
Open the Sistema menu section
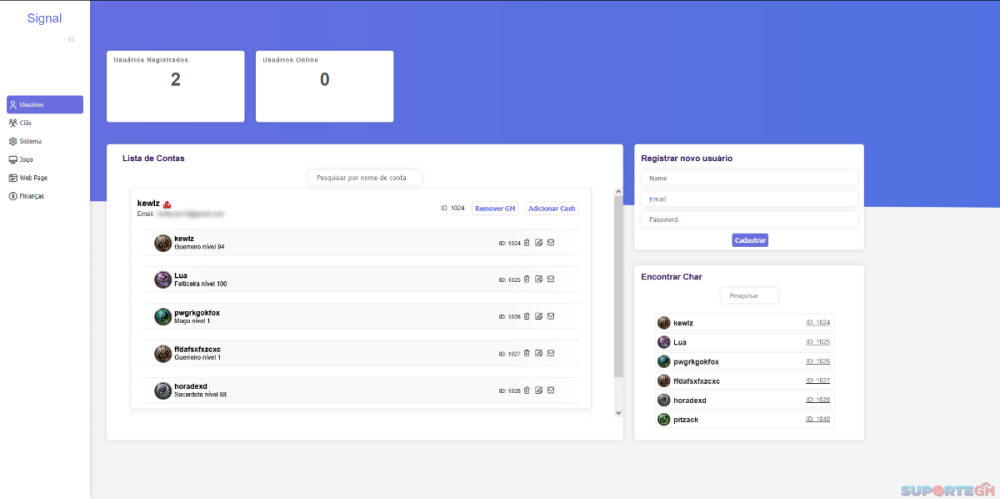click(x=30, y=141)
